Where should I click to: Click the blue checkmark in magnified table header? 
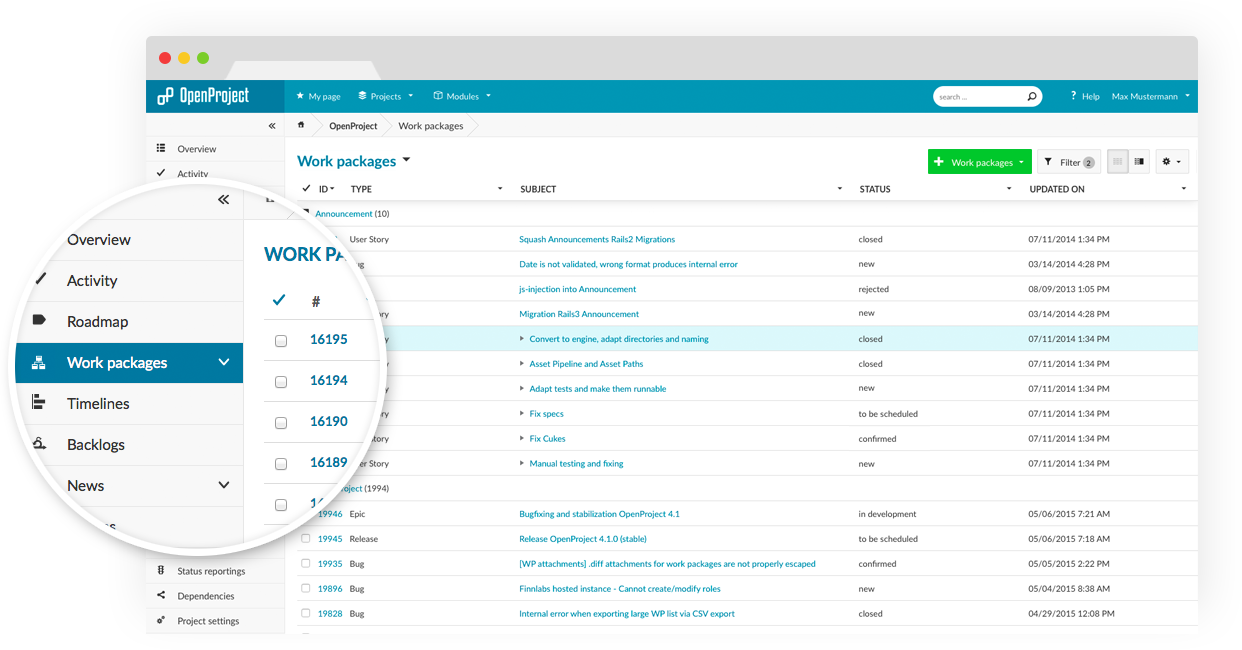pyautogui.click(x=279, y=300)
